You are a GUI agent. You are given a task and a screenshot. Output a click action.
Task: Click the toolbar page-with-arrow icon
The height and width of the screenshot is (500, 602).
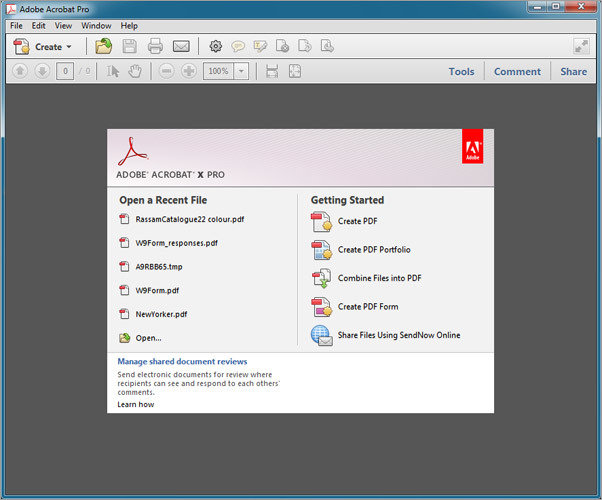(x=305, y=46)
